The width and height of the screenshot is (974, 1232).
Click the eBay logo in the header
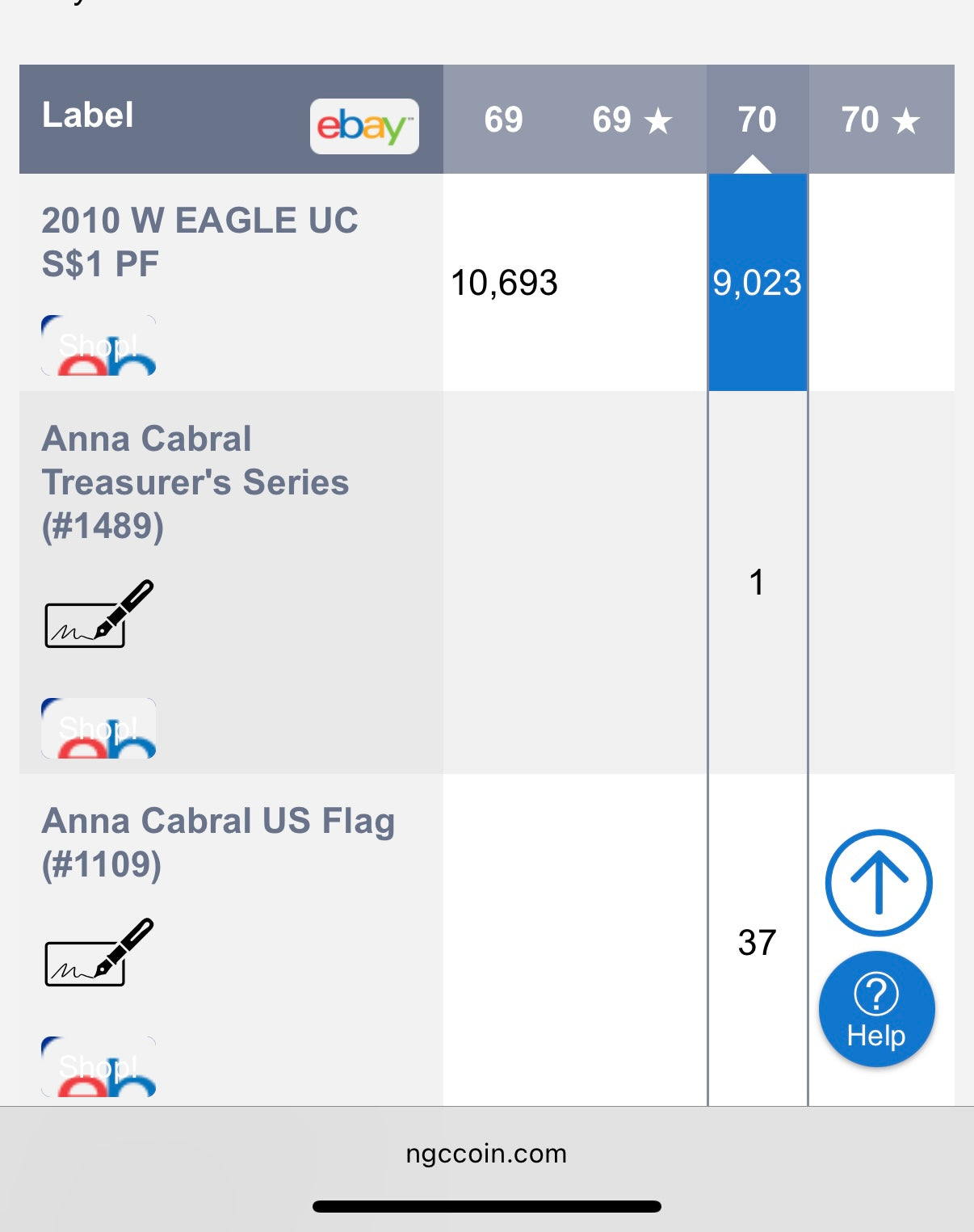point(364,126)
